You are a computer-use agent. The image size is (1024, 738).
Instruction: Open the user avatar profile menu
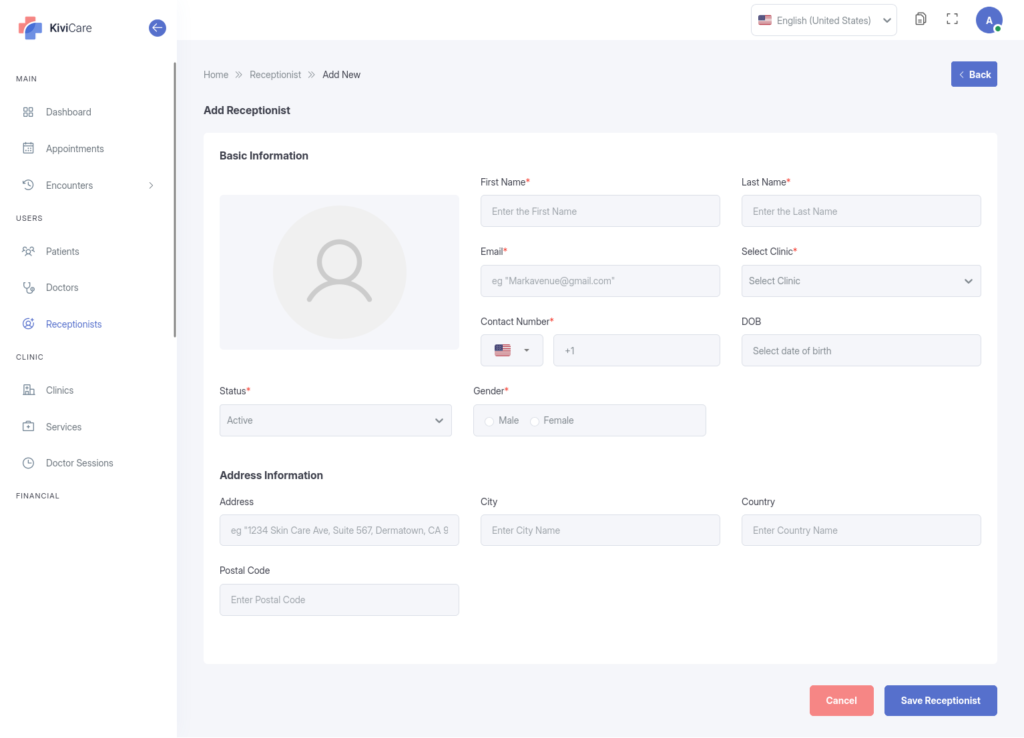(988, 20)
